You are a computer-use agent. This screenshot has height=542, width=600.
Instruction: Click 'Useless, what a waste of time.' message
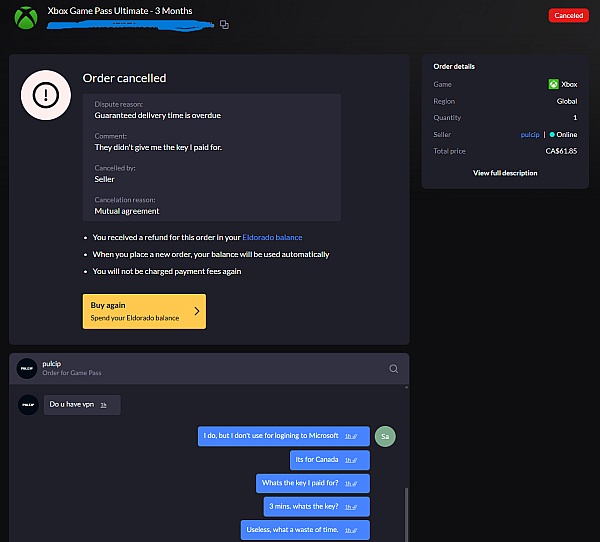[305, 530]
